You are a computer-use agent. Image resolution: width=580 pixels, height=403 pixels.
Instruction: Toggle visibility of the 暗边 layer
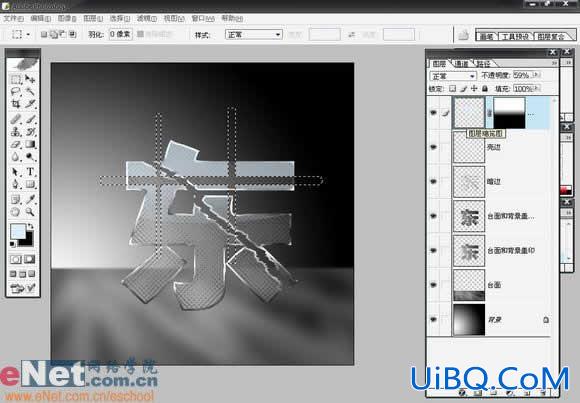[433, 182]
